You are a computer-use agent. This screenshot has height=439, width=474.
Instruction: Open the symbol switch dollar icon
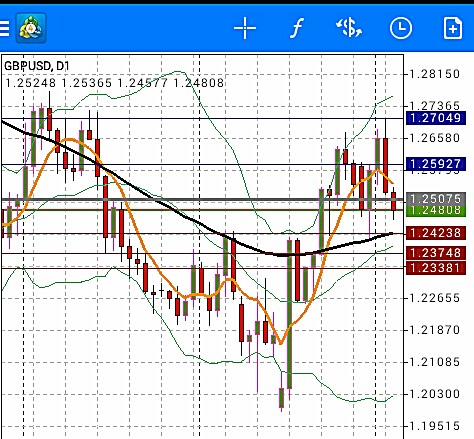click(349, 28)
